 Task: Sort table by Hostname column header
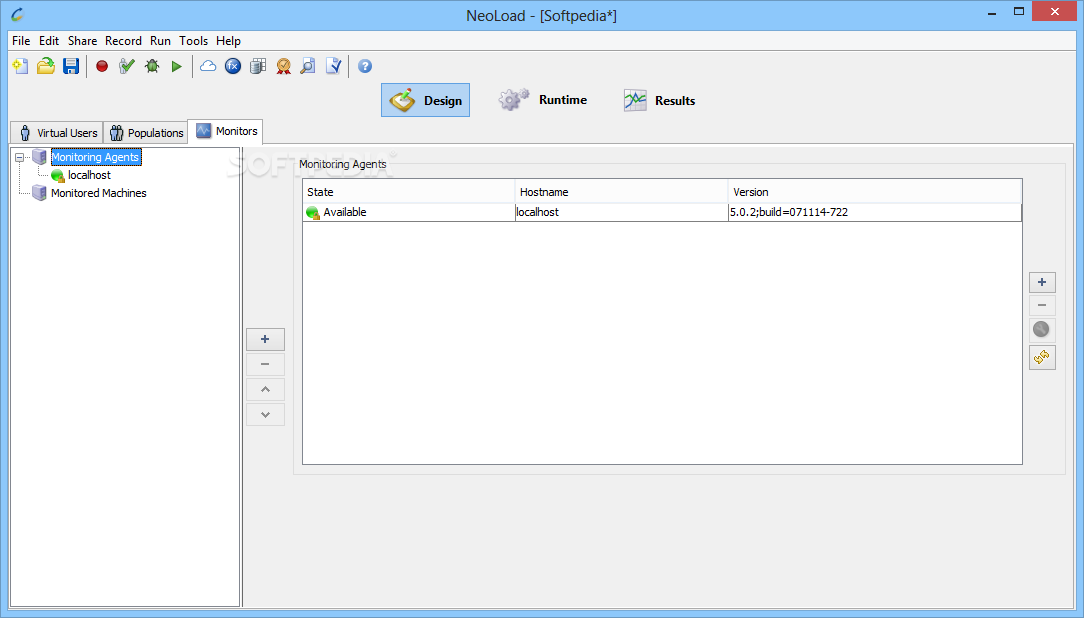coord(622,192)
